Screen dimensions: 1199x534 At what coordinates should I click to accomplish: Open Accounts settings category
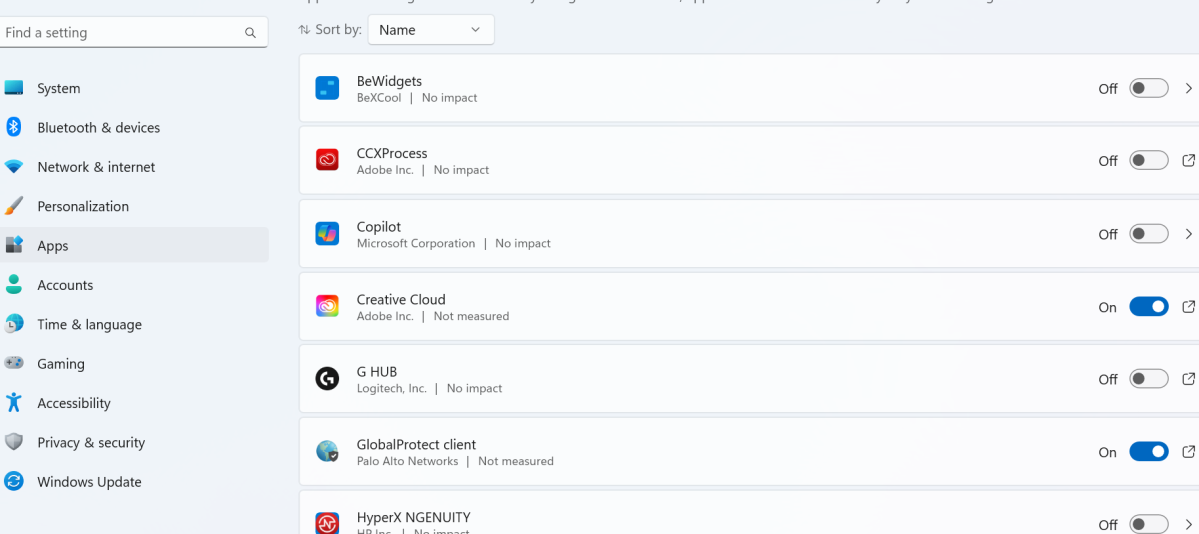134,285
